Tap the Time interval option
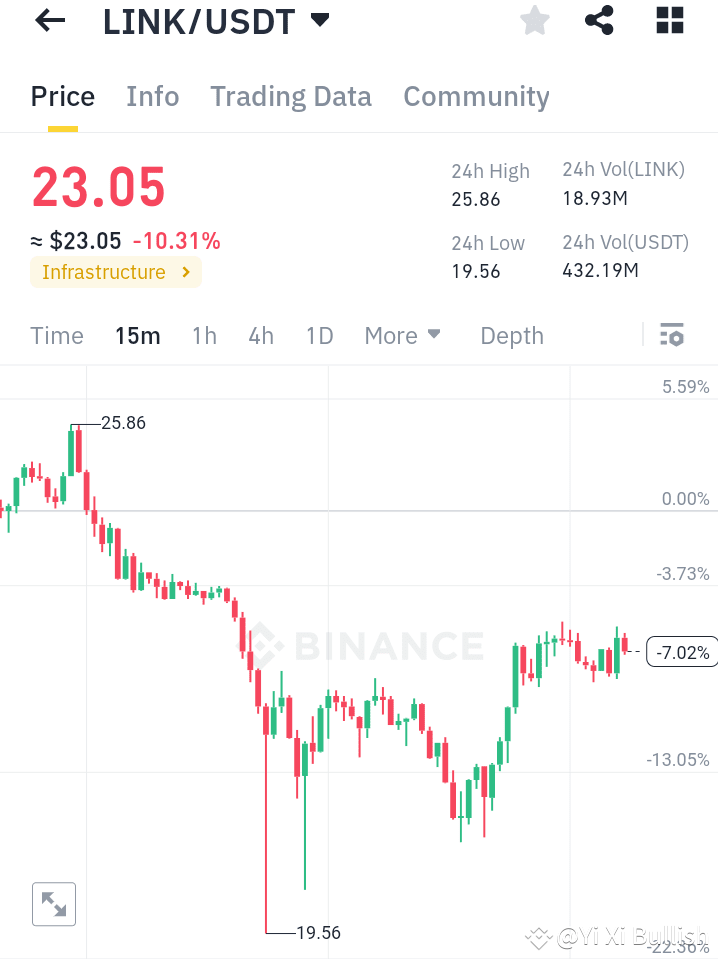 [56, 336]
